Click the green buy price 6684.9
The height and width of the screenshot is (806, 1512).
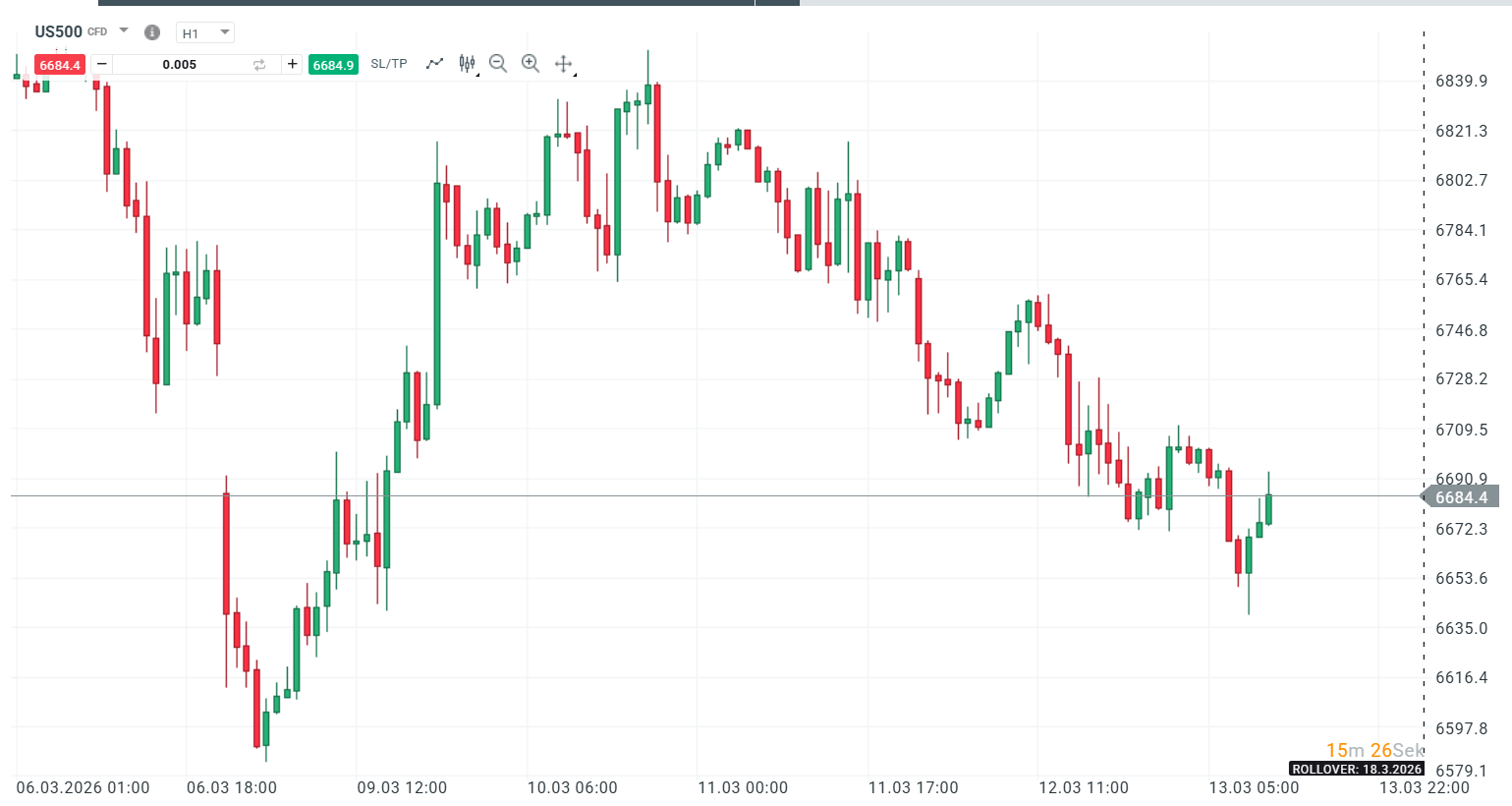[333, 63]
